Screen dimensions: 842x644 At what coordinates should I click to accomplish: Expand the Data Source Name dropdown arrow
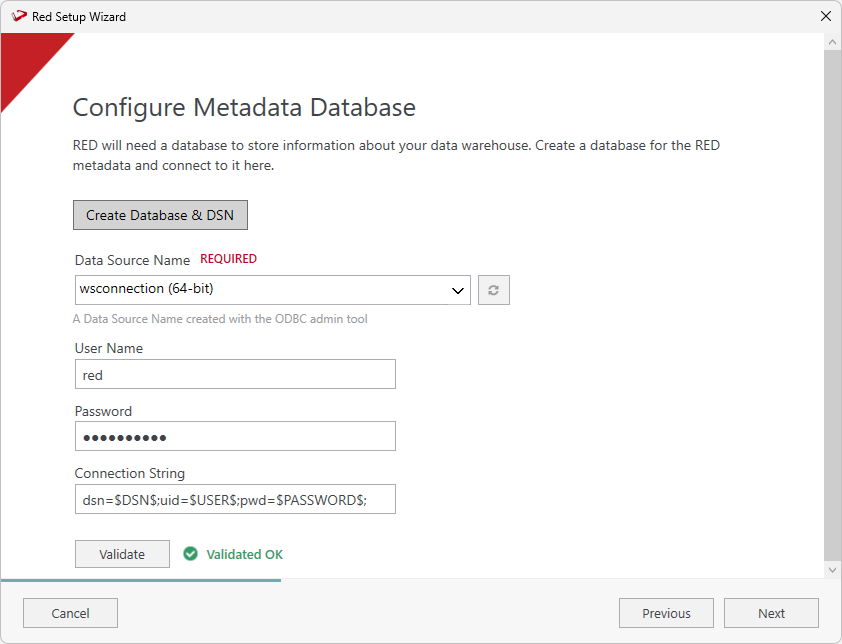coord(458,290)
